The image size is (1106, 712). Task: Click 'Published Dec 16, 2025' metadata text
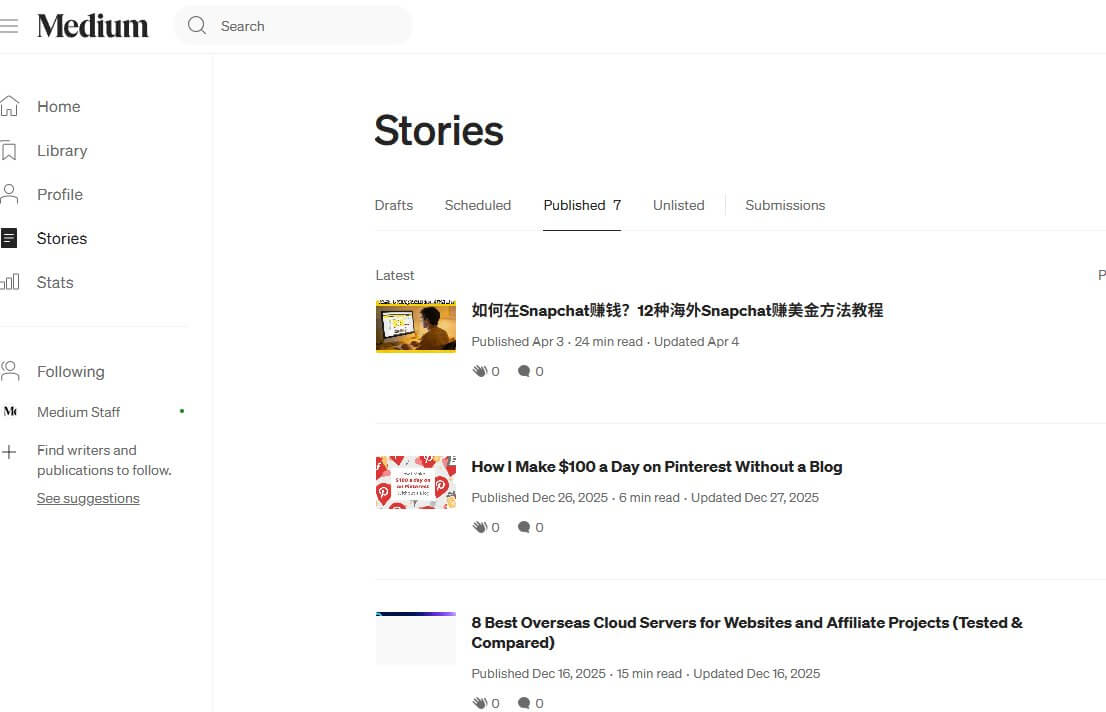tap(538, 673)
